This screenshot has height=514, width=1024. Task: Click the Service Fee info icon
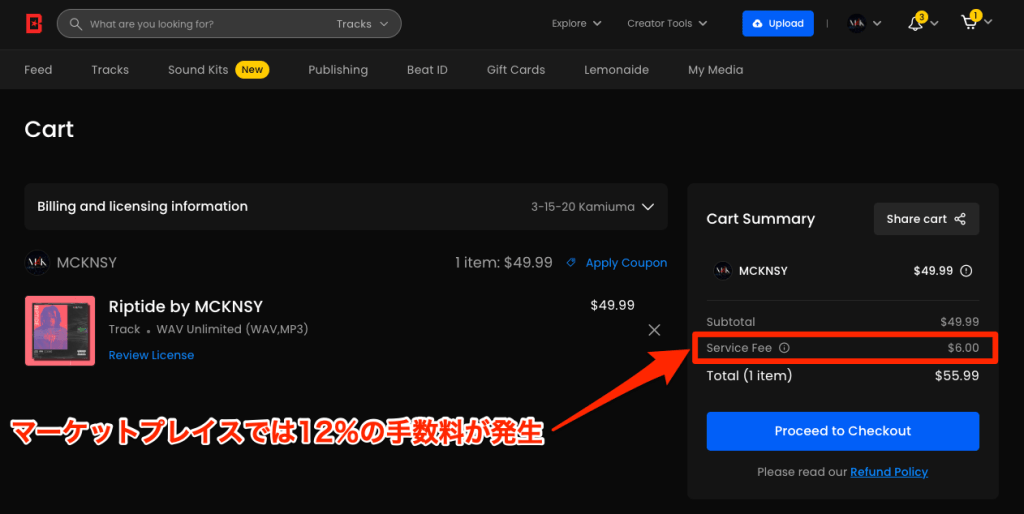[x=784, y=348]
